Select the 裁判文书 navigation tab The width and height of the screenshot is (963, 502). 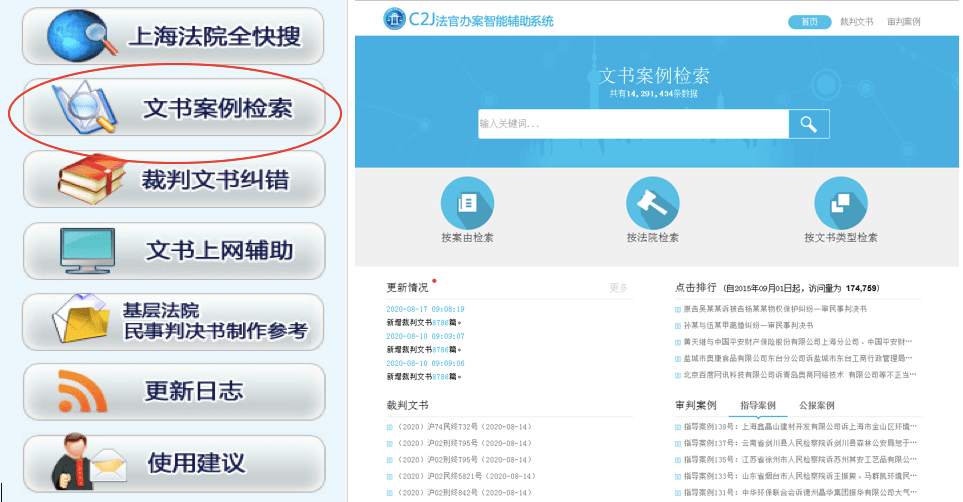coord(857,22)
